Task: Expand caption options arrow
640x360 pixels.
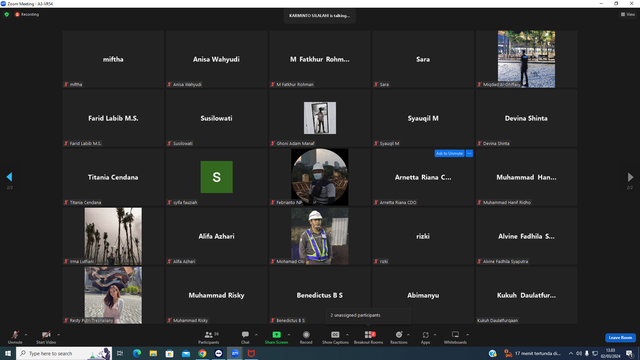Action: [347, 335]
